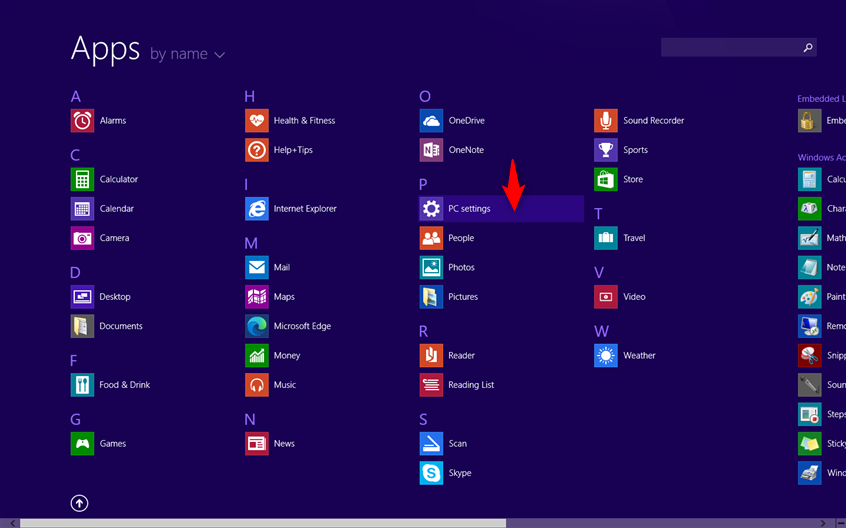The height and width of the screenshot is (528, 846).
Task: Click the 'Microsoft Edge' label
Action: [x=302, y=326]
